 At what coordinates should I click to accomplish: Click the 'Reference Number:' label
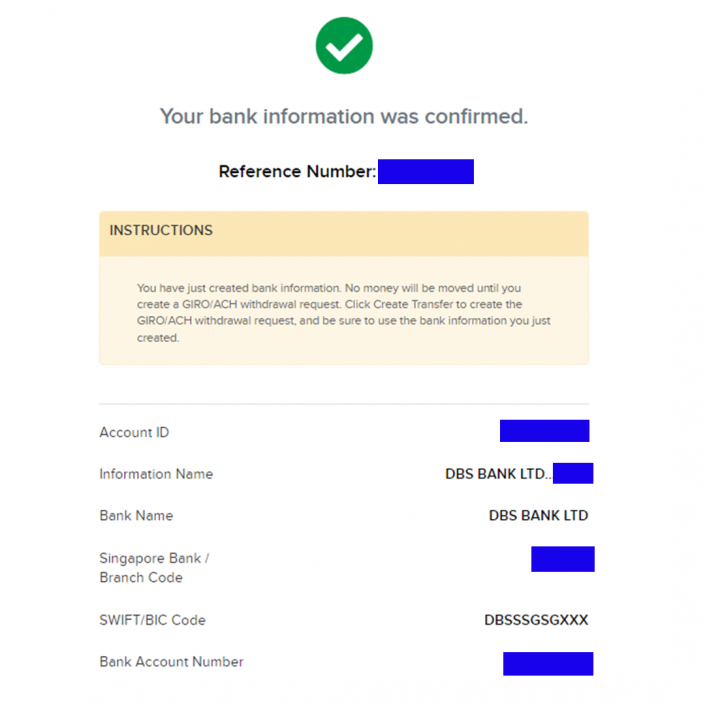pos(297,172)
